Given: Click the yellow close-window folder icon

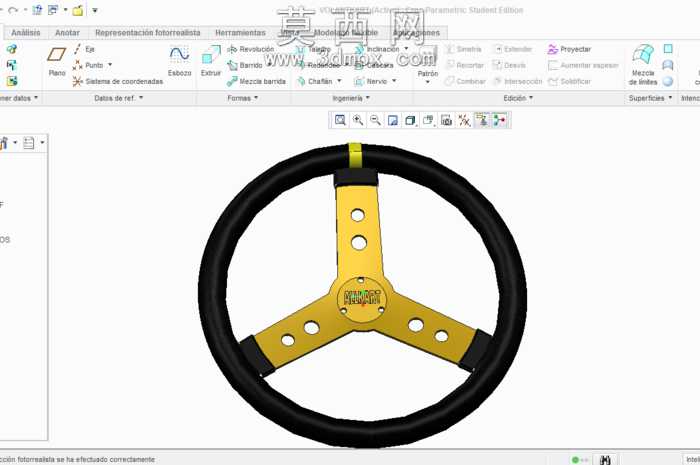Looking at the screenshot, I should pos(78,10).
